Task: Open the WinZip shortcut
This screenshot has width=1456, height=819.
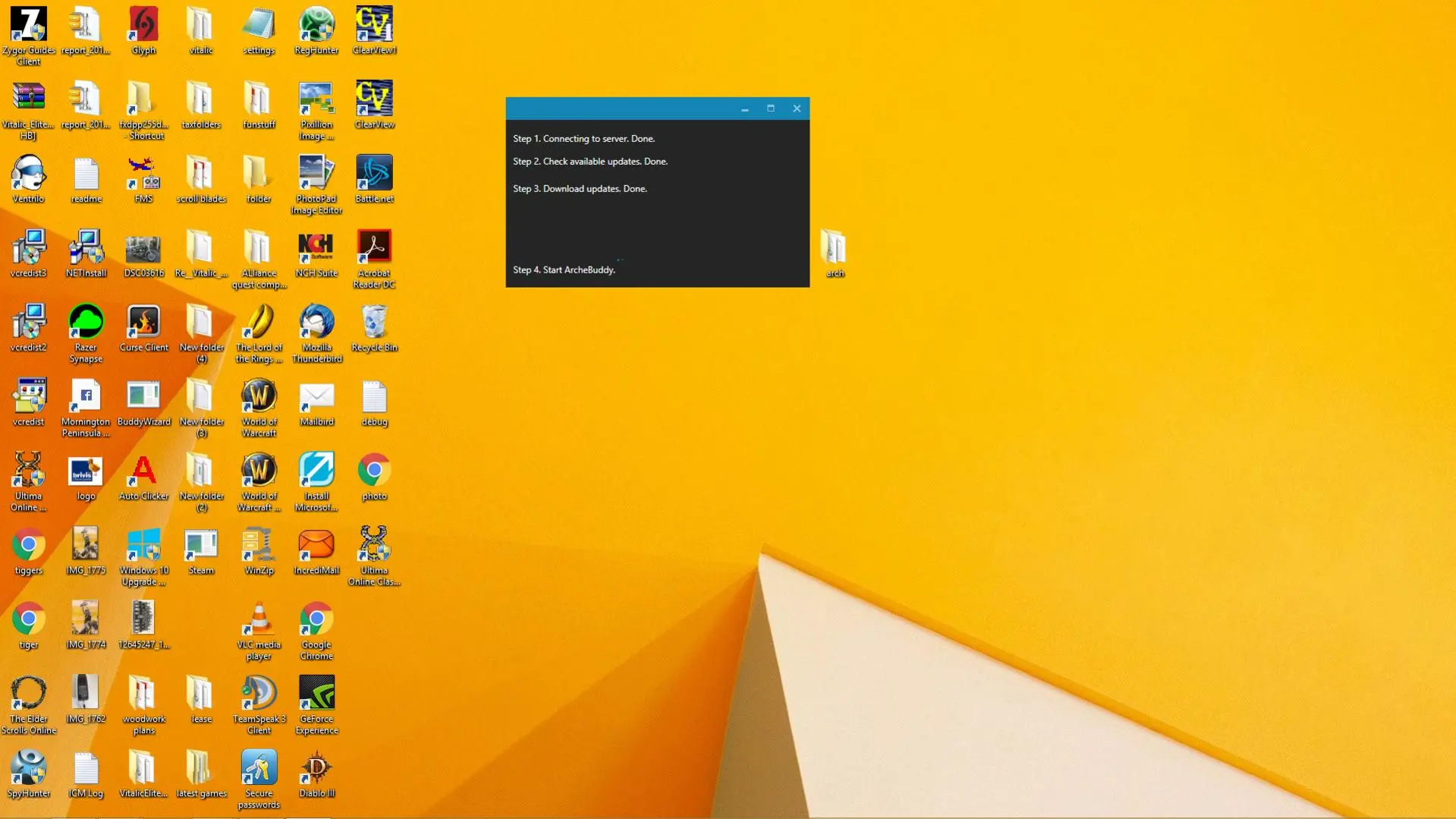Action: click(259, 546)
